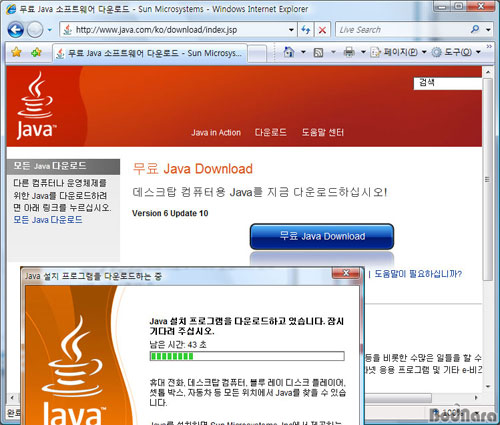
Task: Focus the 검색 search field on Java page
Action: click(x=448, y=83)
